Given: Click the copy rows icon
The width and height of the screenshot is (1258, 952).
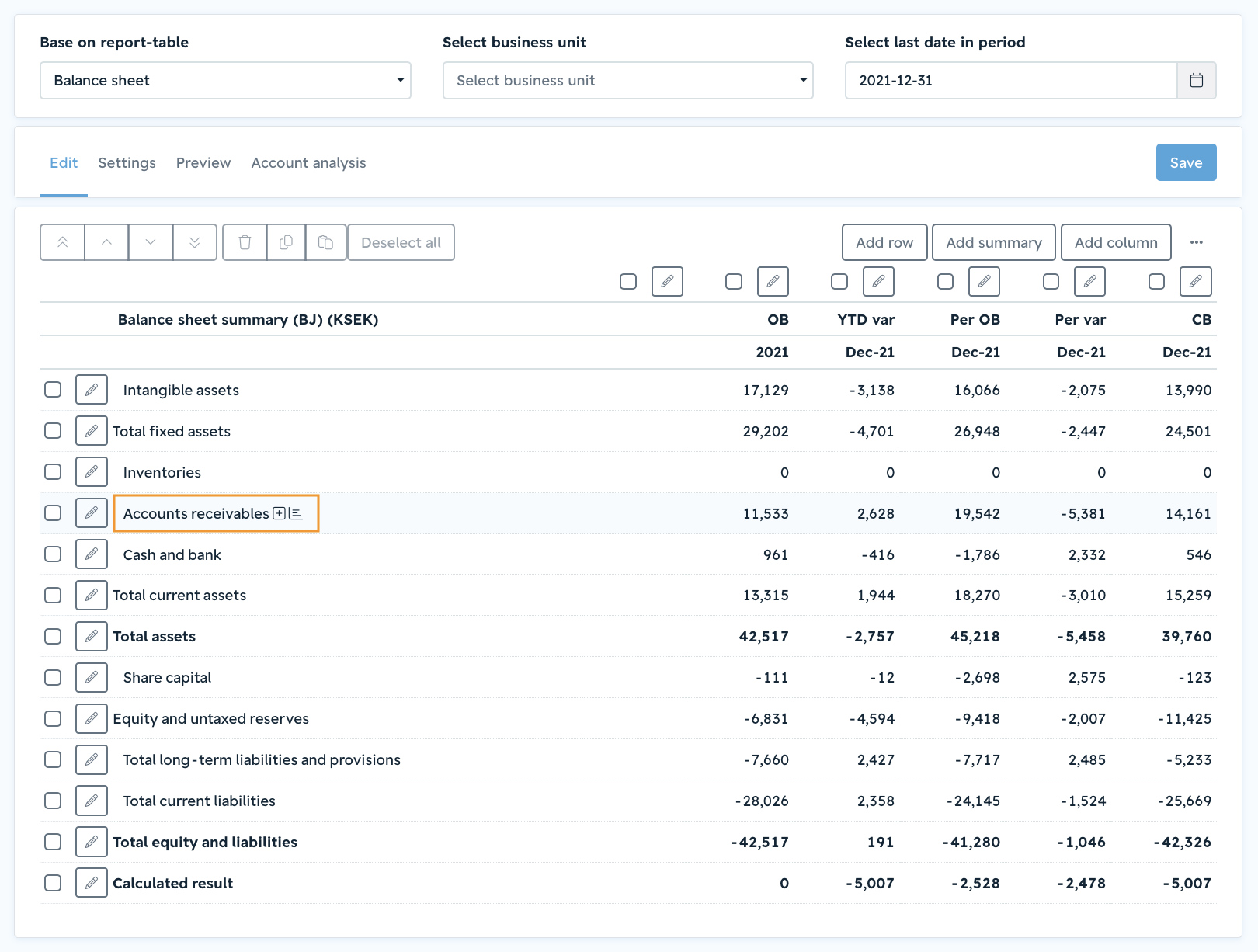Looking at the screenshot, I should [x=286, y=242].
